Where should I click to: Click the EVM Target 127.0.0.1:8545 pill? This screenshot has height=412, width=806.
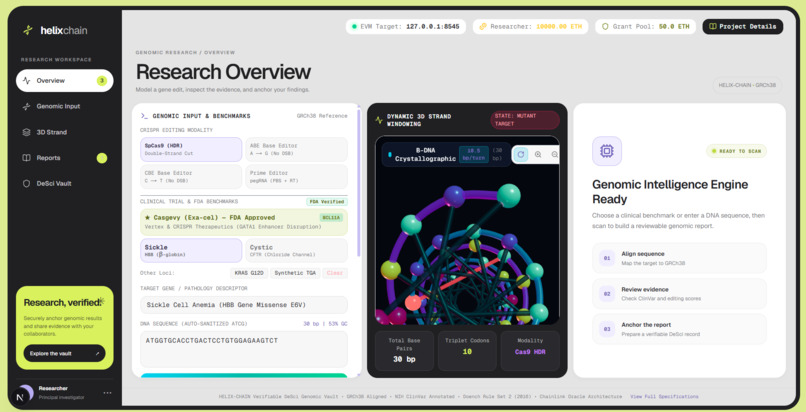pos(406,27)
